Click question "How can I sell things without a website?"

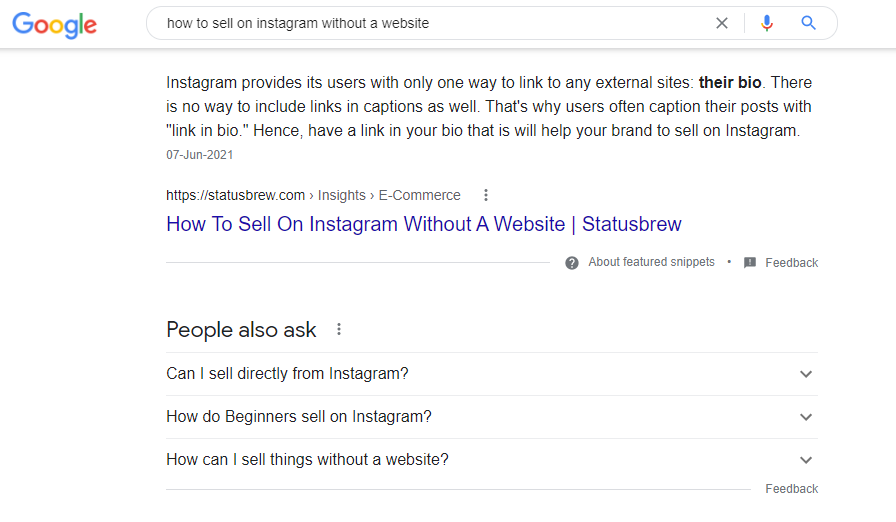pos(307,460)
